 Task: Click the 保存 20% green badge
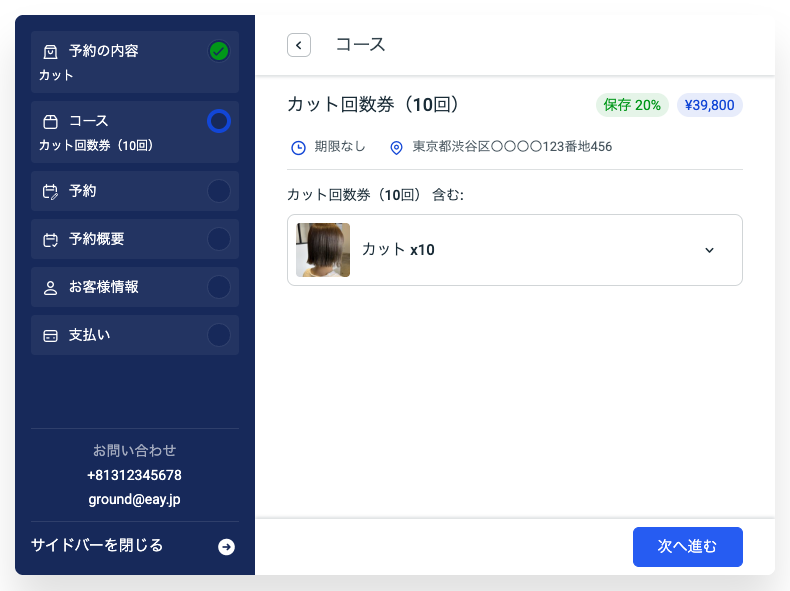pos(632,105)
